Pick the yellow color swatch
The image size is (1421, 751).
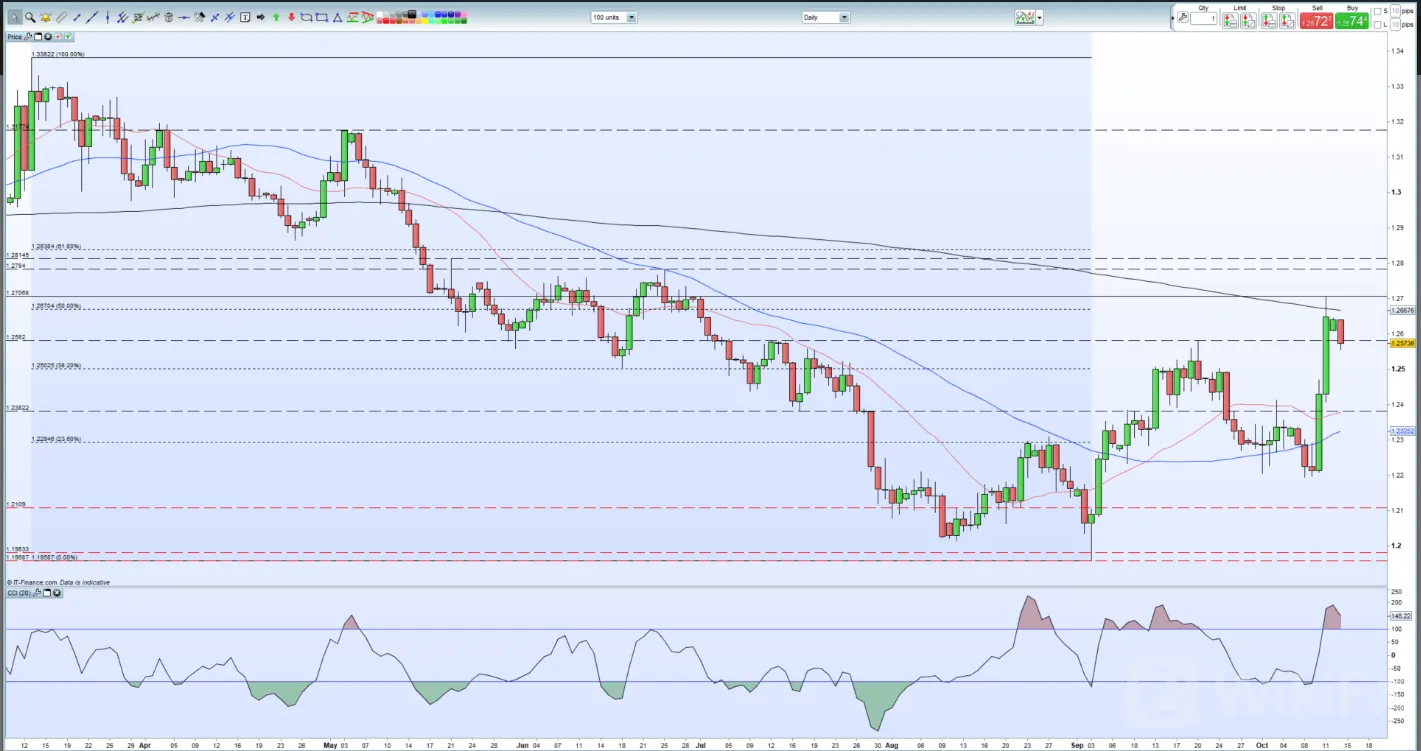[x=425, y=21]
